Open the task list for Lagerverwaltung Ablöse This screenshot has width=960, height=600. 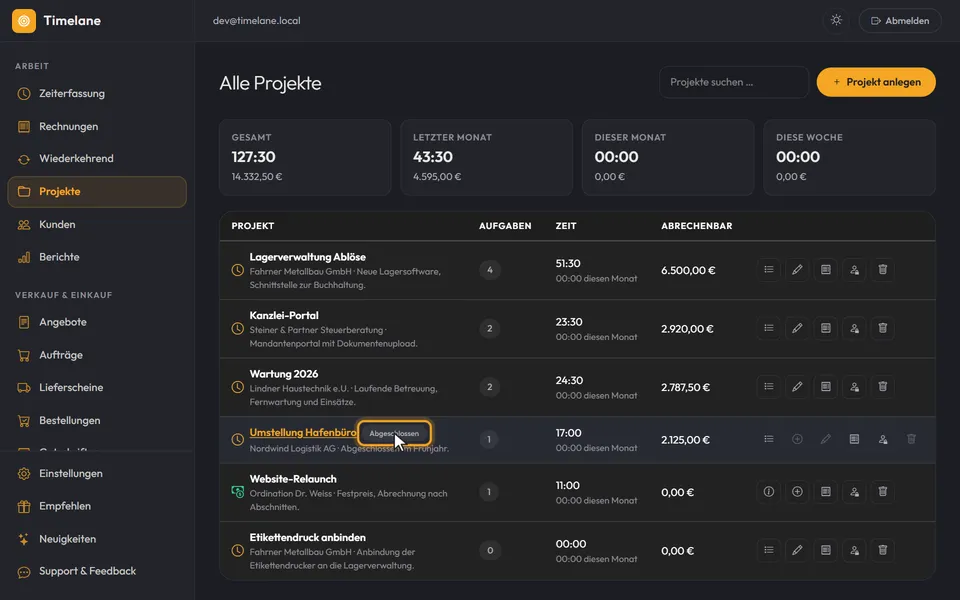click(768, 269)
